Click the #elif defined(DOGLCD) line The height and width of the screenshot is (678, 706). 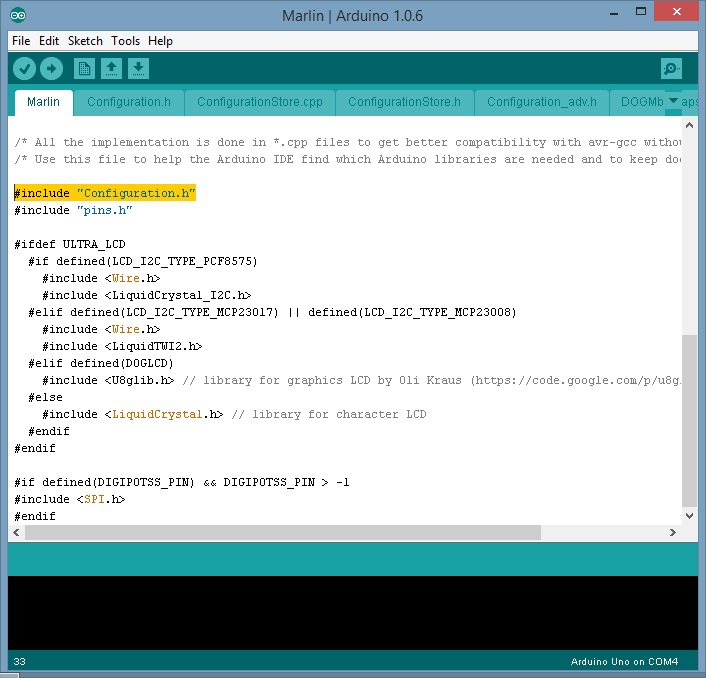[101, 363]
